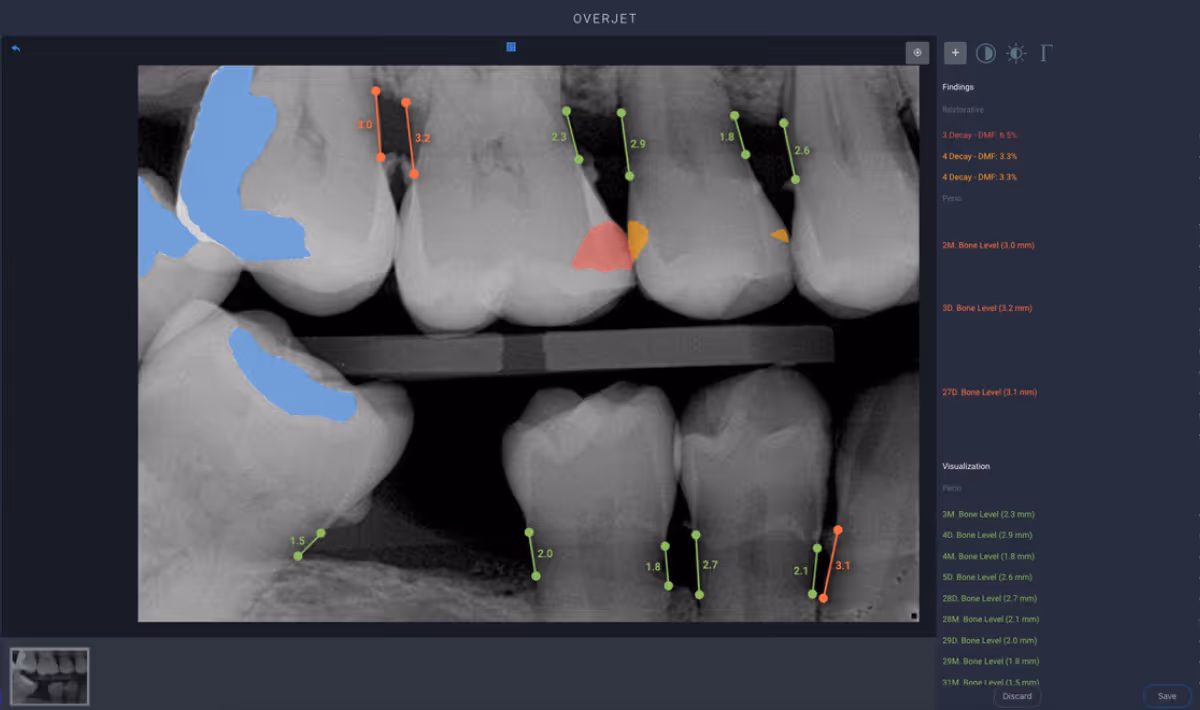The width and height of the screenshot is (1200, 710).
Task: Select the radiograph thumbnail in the bottom strip
Action: pos(50,676)
